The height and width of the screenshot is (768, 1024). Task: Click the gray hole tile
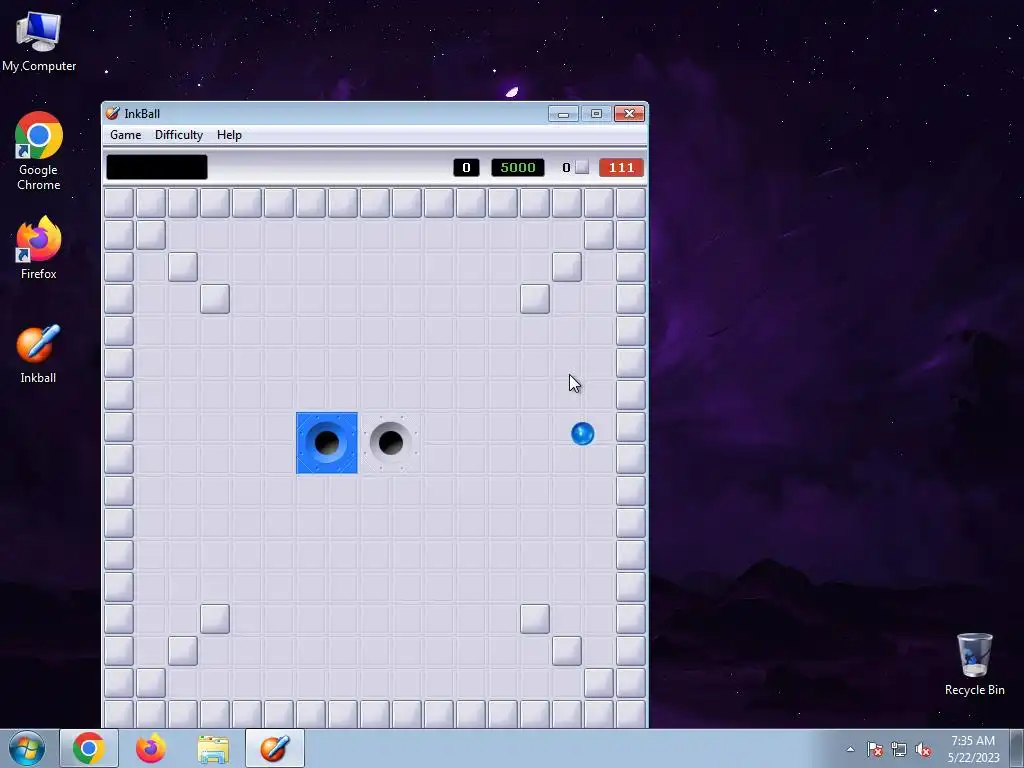391,443
